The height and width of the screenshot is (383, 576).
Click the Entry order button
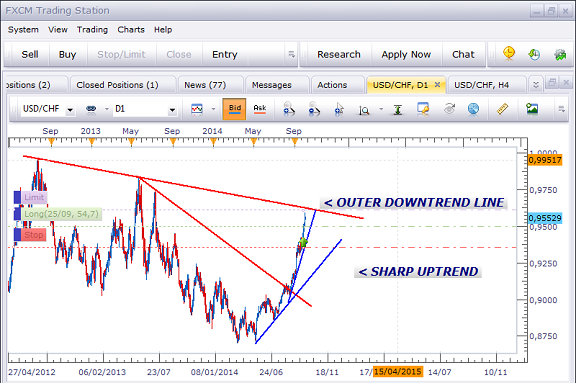225,54
